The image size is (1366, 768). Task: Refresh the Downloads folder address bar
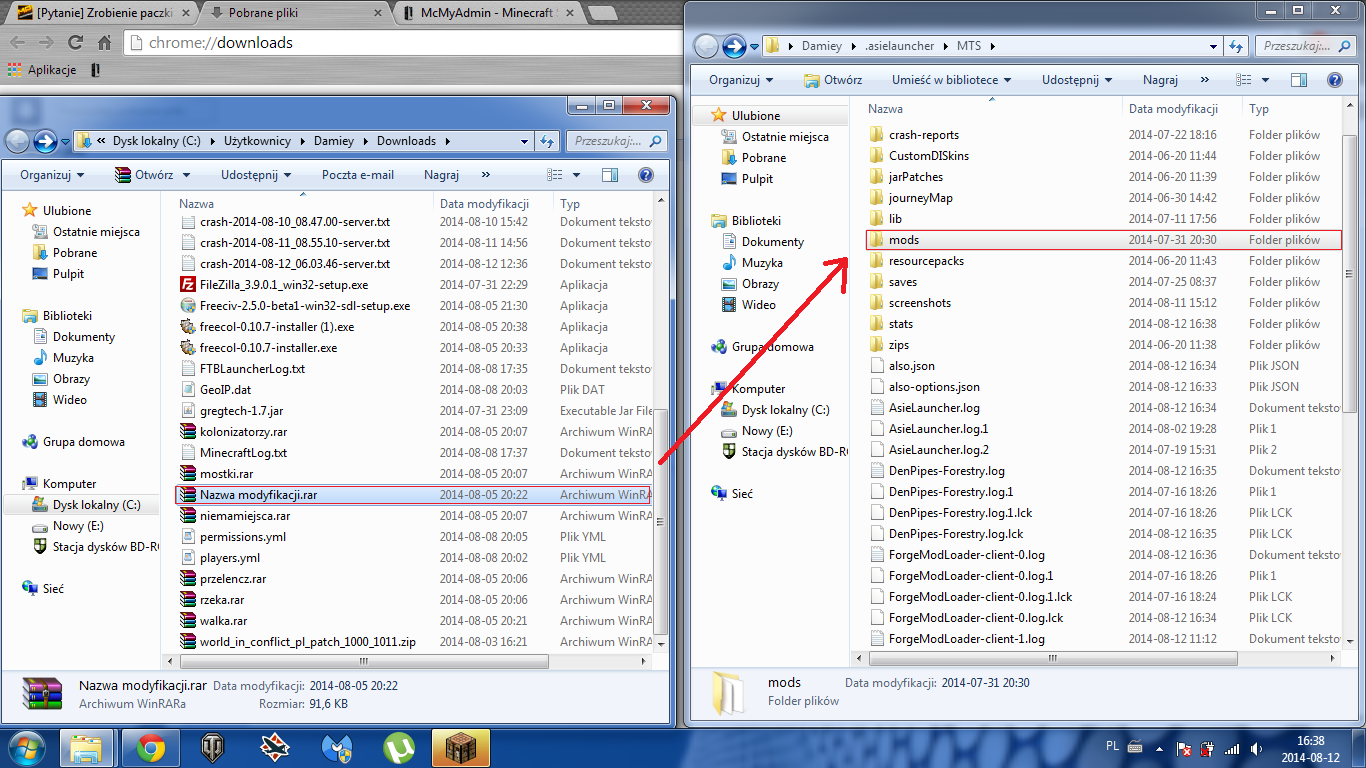(x=548, y=142)
